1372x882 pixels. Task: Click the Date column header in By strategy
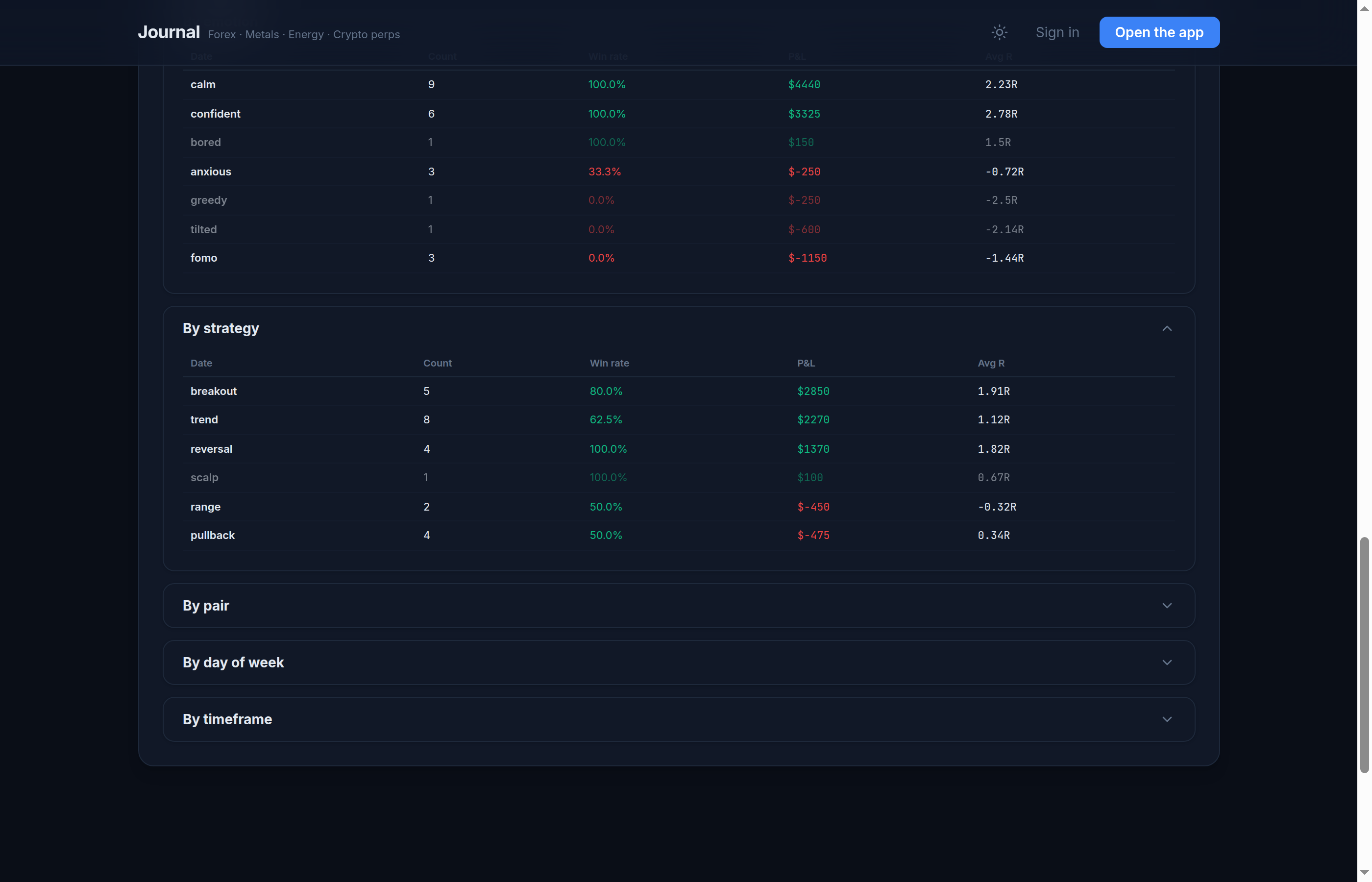coord(201,363)
